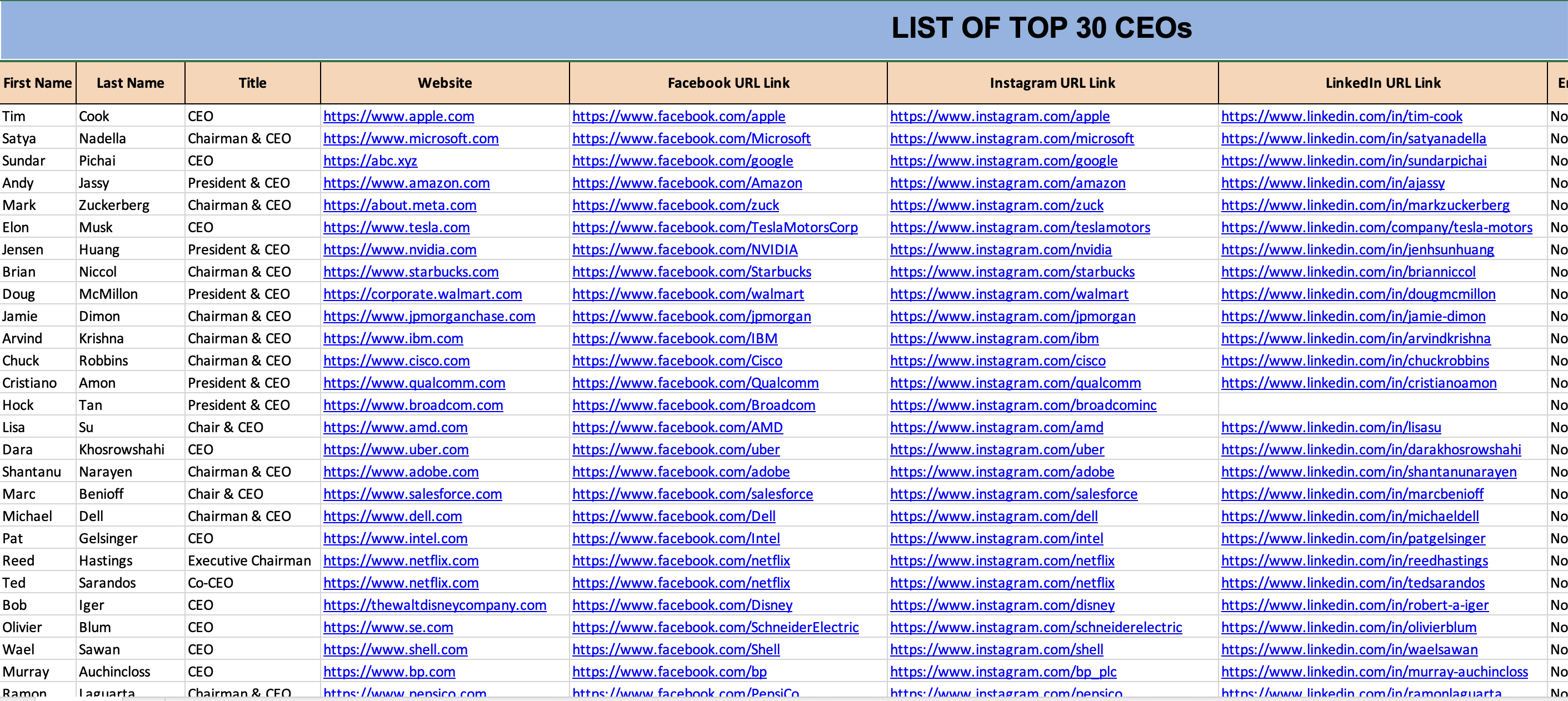This screenshot has height=701, width=1568.
Task: Open Mark Zuckerberg's LinkedIn link
Action: [1365, 205]
